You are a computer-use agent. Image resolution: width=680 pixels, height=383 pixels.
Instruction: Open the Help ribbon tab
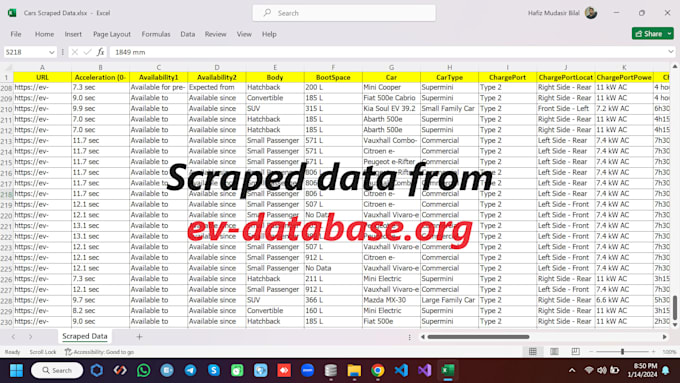[269, 34]
